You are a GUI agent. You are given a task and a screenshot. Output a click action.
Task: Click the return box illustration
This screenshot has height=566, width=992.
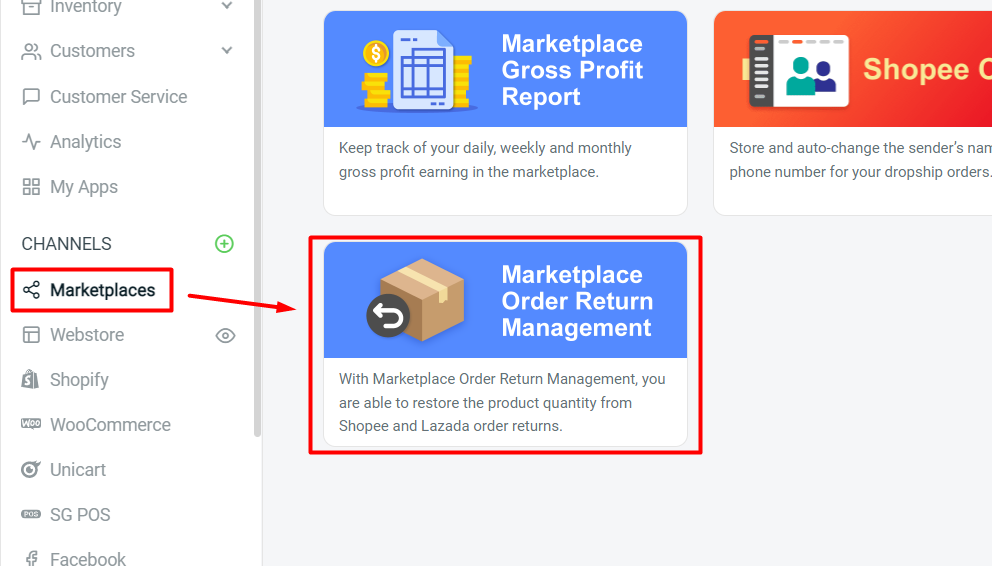point(416,300)
